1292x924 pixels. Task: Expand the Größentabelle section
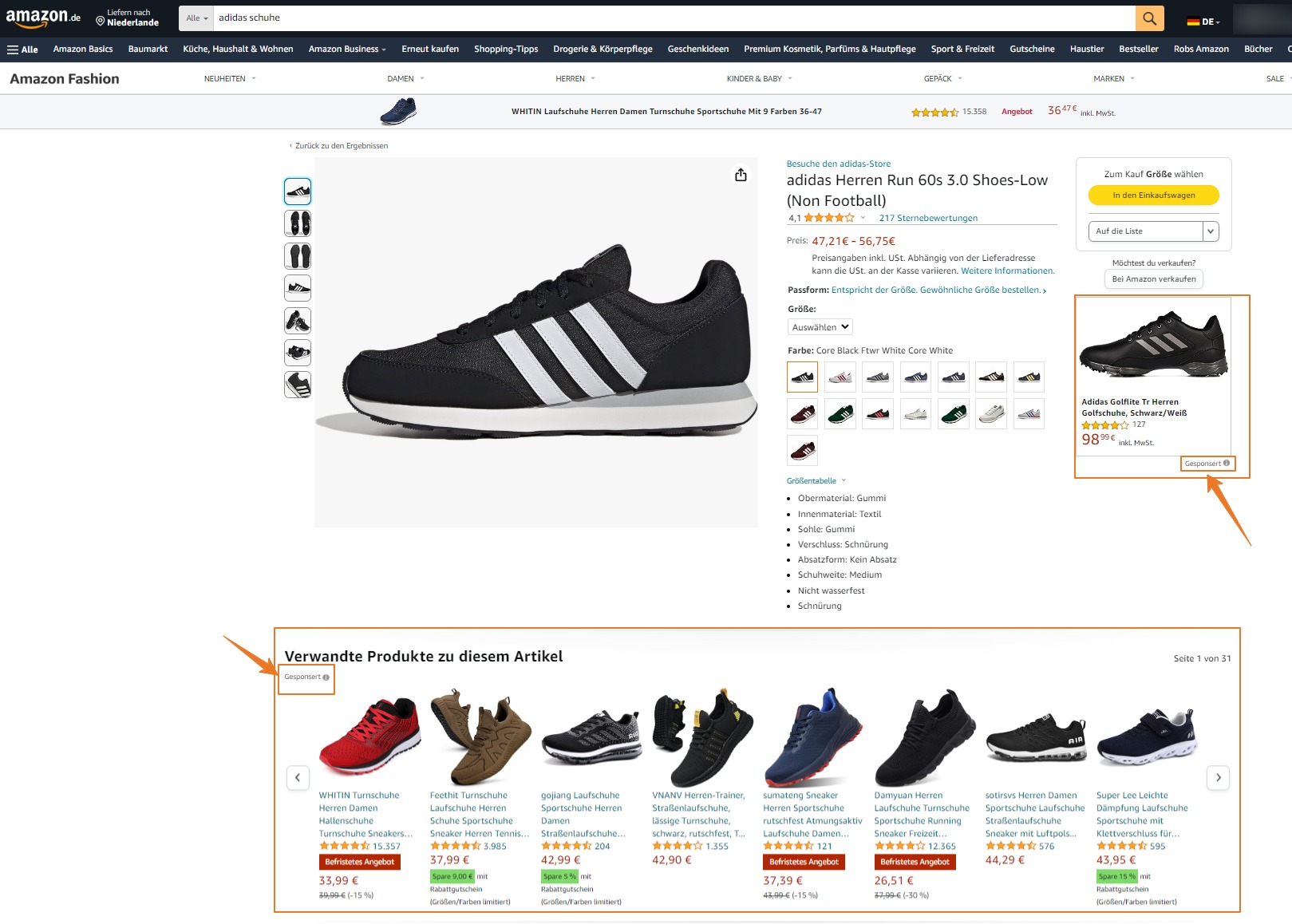816,481
